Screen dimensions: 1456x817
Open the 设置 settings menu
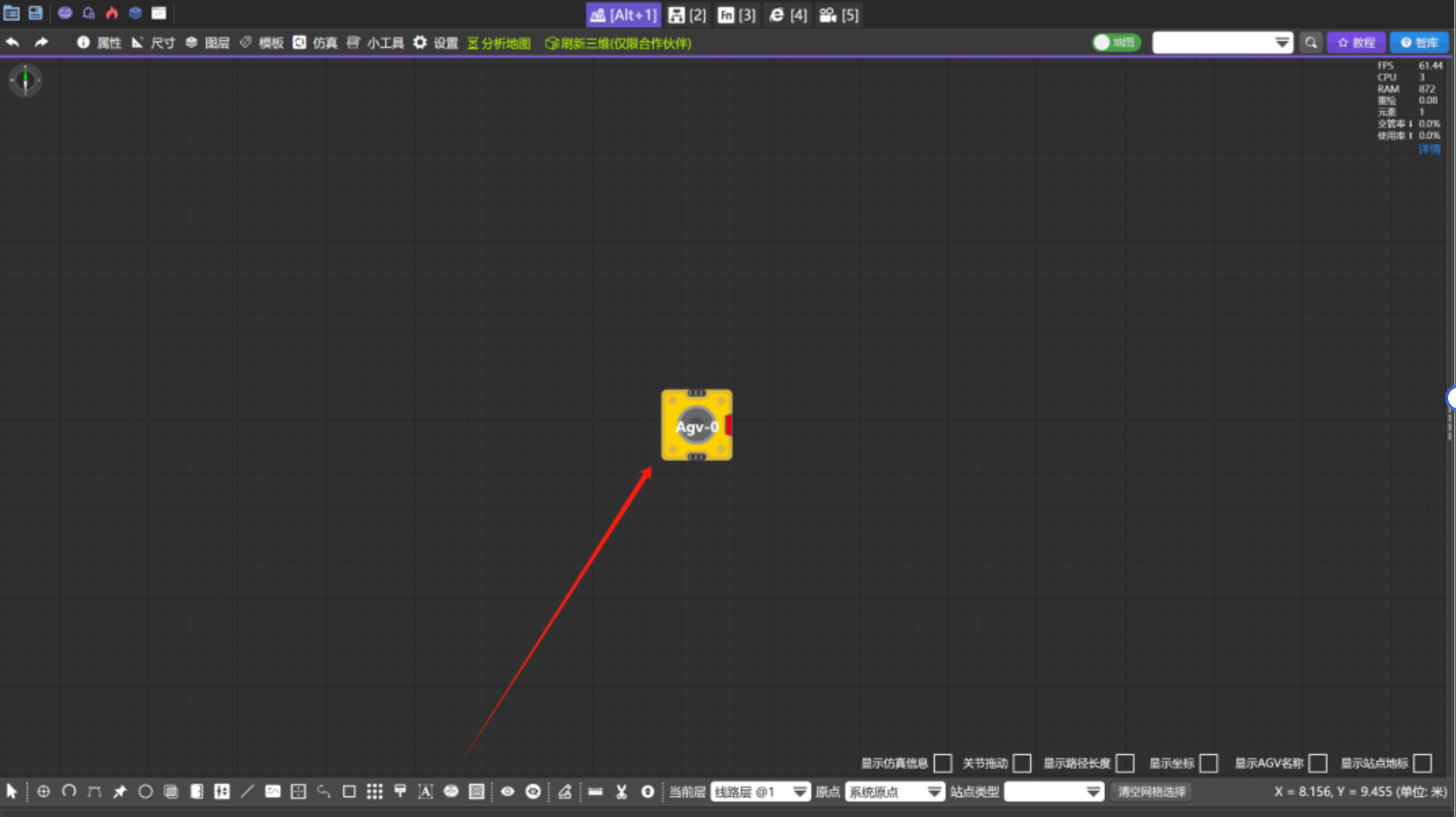pyautogui.click(x=436, y=43)
